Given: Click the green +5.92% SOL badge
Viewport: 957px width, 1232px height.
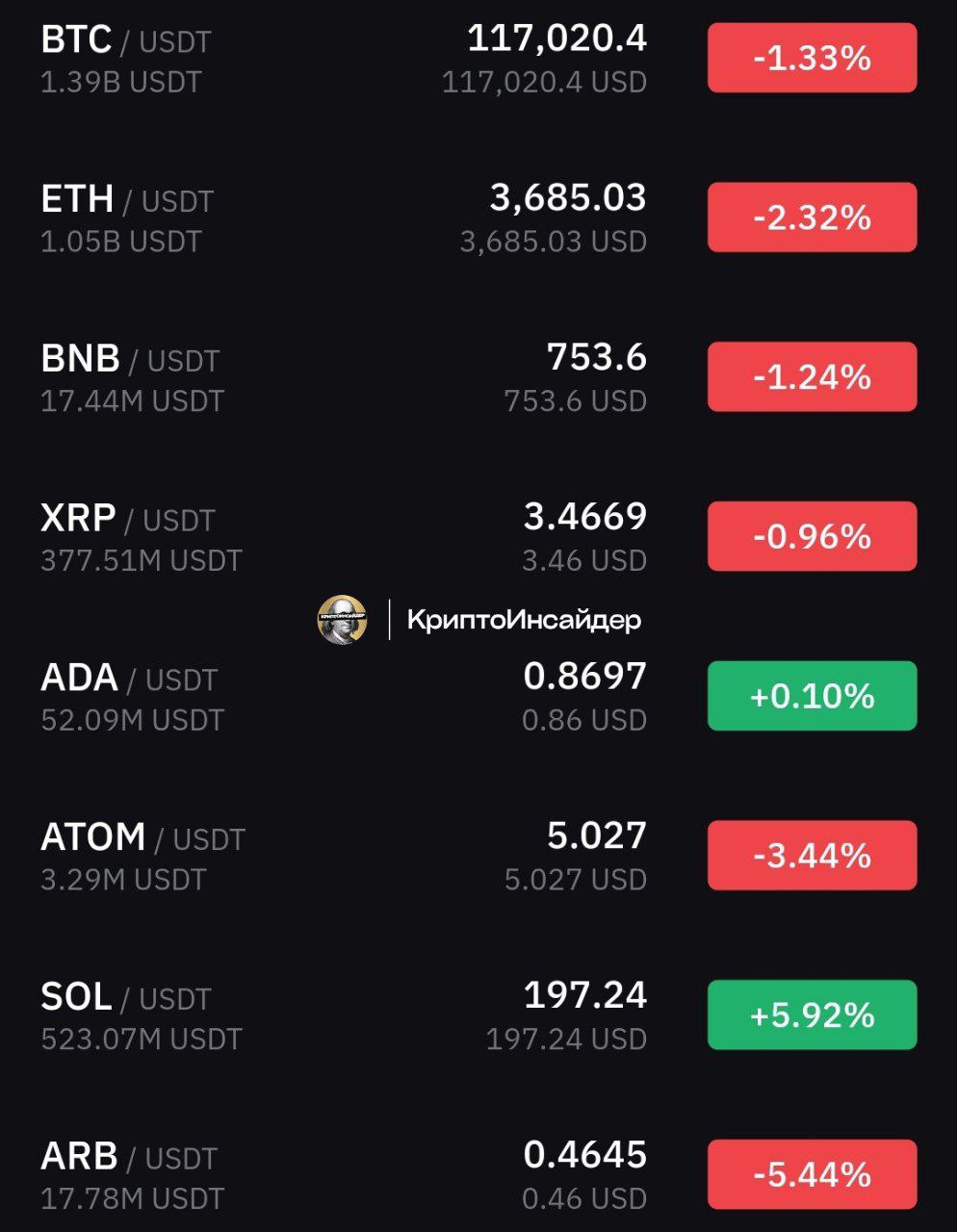Looking at the screenshot, I should coord(812,1014).
